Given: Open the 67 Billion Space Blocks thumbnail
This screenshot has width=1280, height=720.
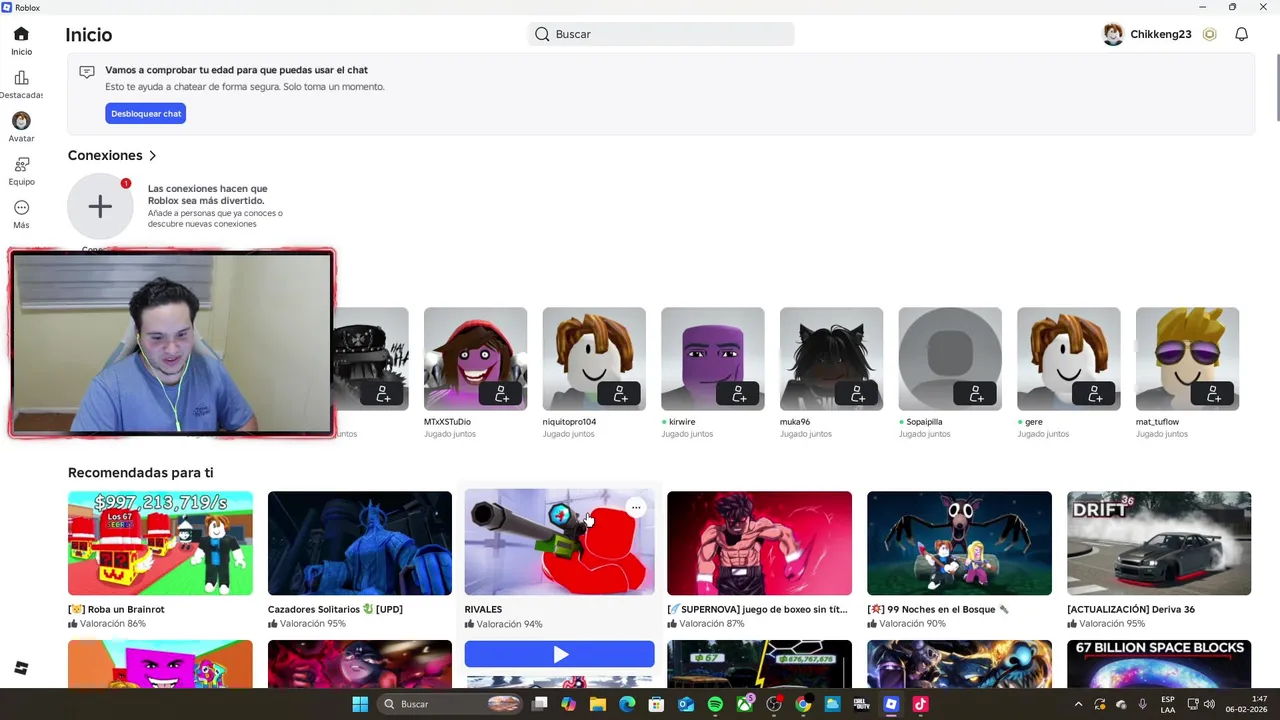Looking at the screenshot, I should click(1159, 664).
